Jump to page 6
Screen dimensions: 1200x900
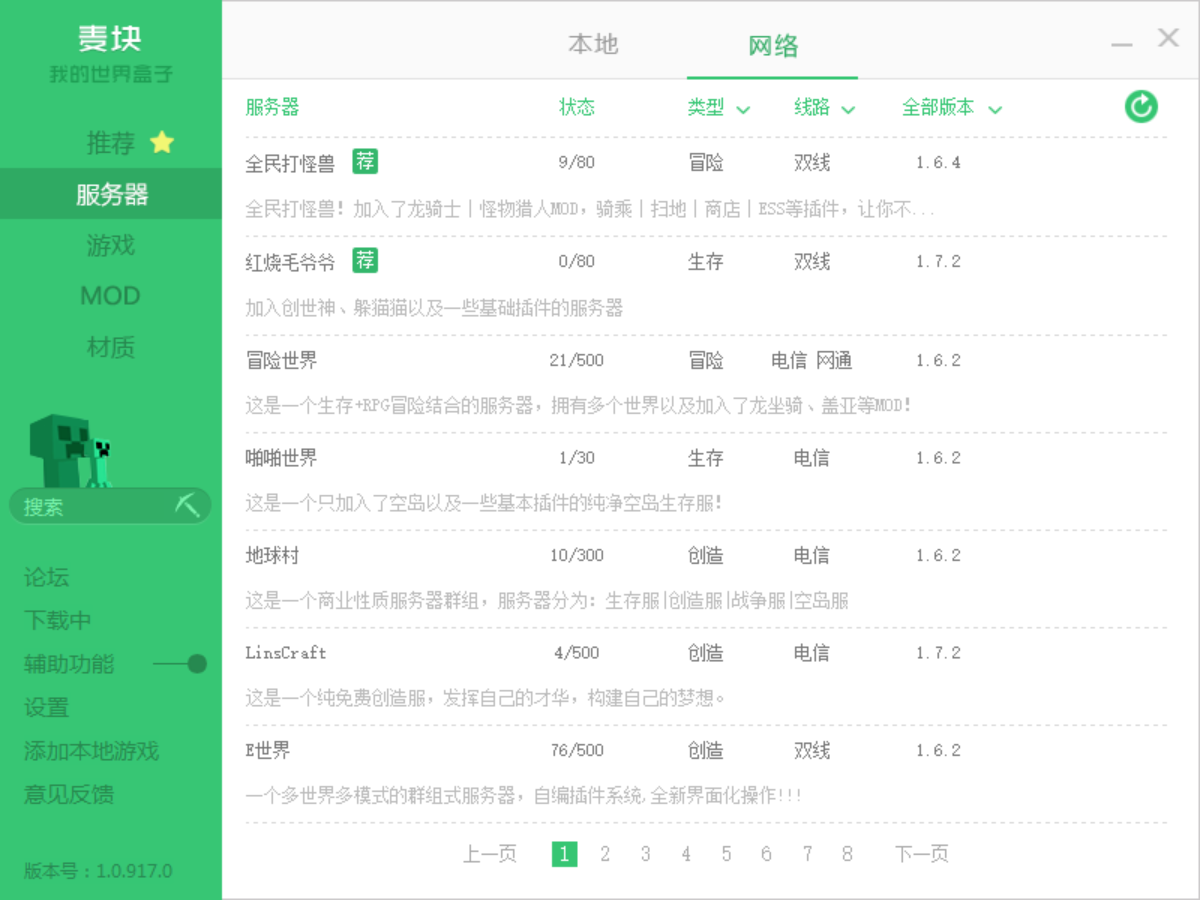[x=766, y=854]
